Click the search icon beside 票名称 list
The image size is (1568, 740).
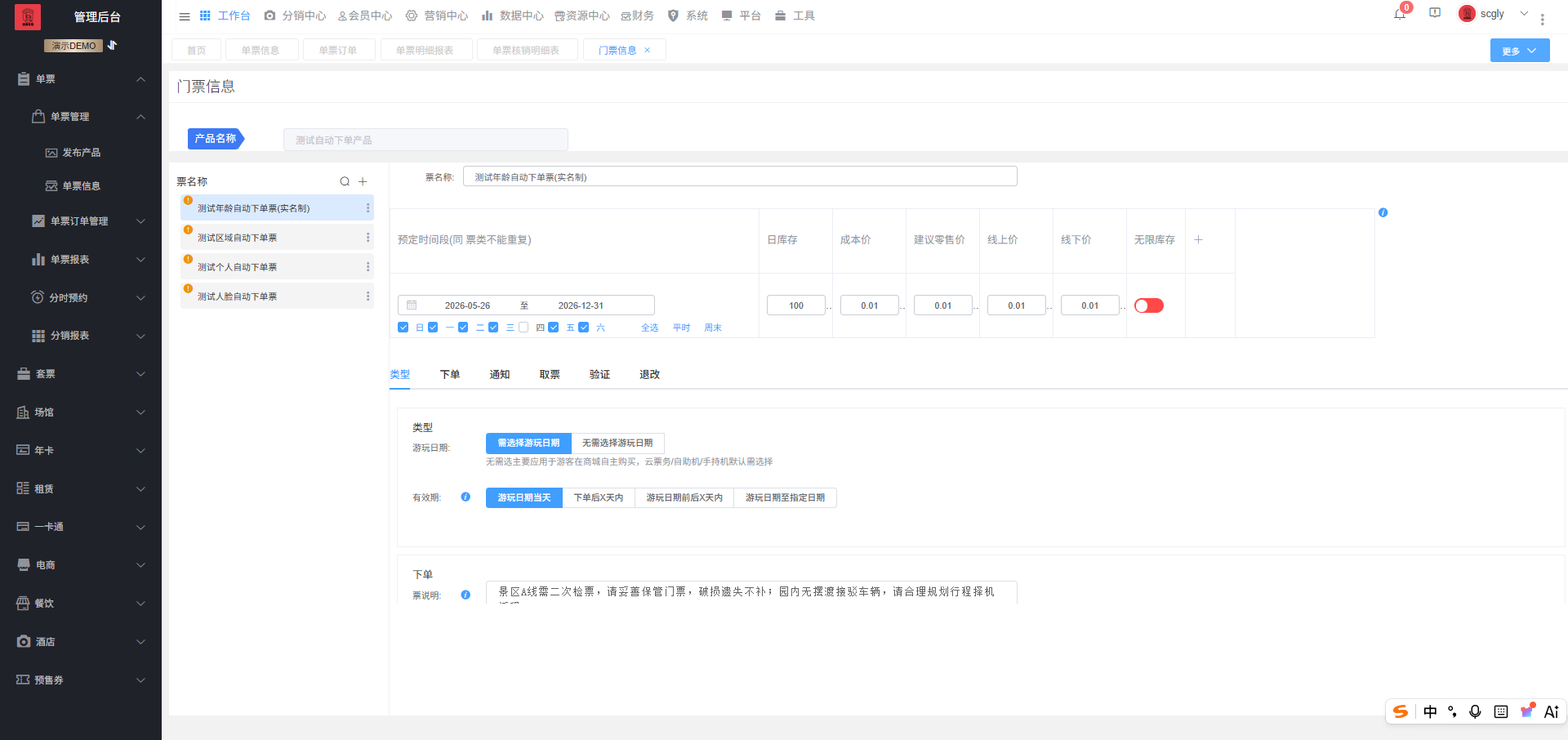click(x=345, y=181)
